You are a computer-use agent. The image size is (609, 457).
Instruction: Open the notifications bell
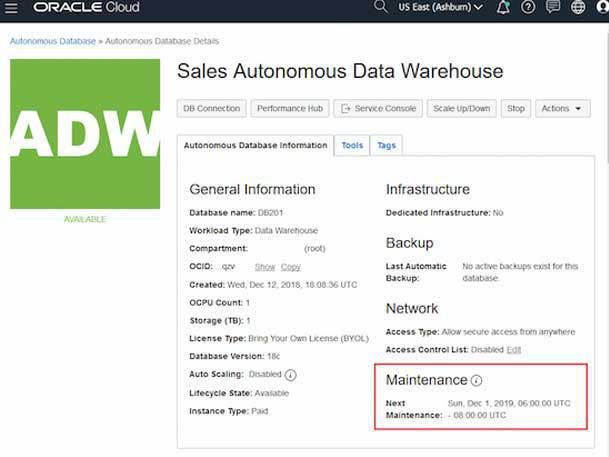pos(503,8)
